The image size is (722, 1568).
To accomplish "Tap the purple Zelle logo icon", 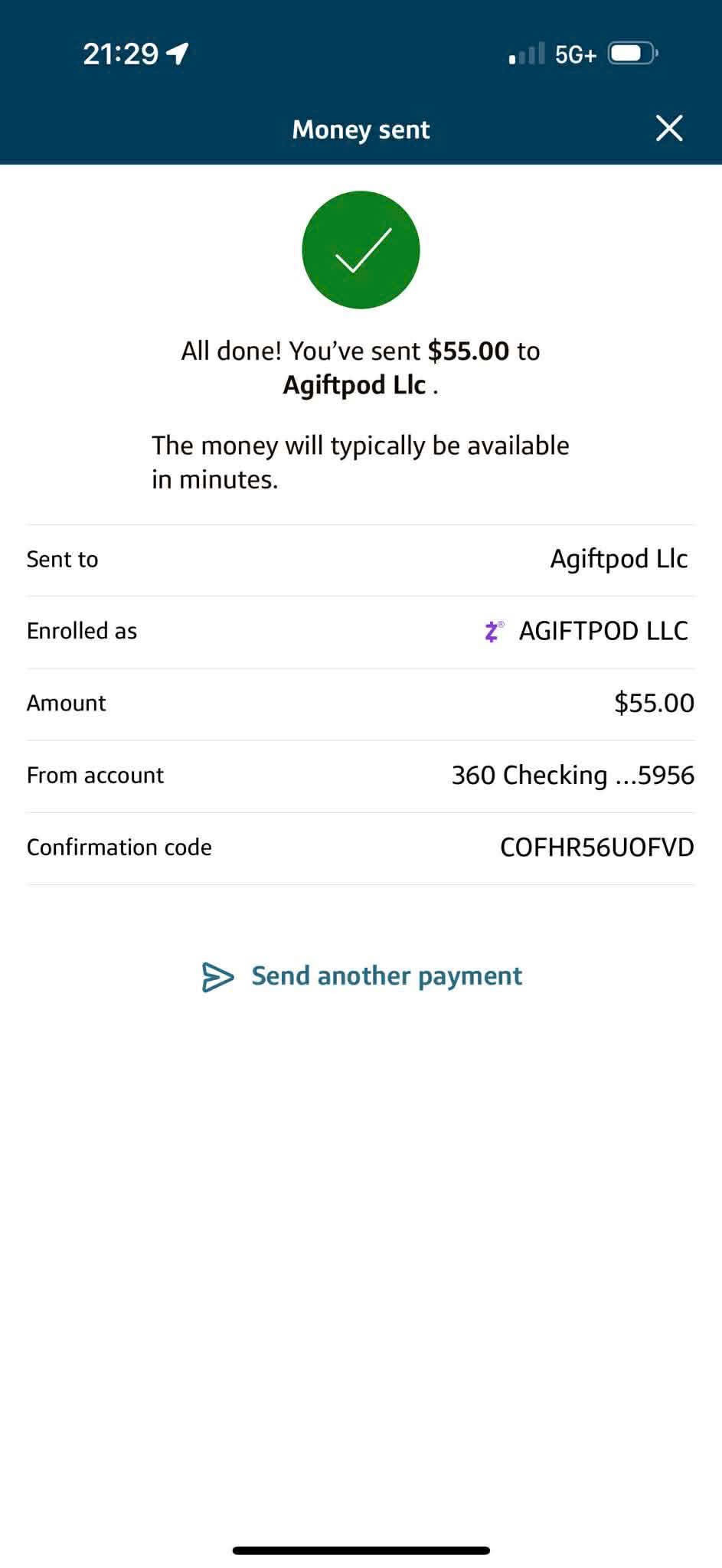I will click(x=494, y=632).
